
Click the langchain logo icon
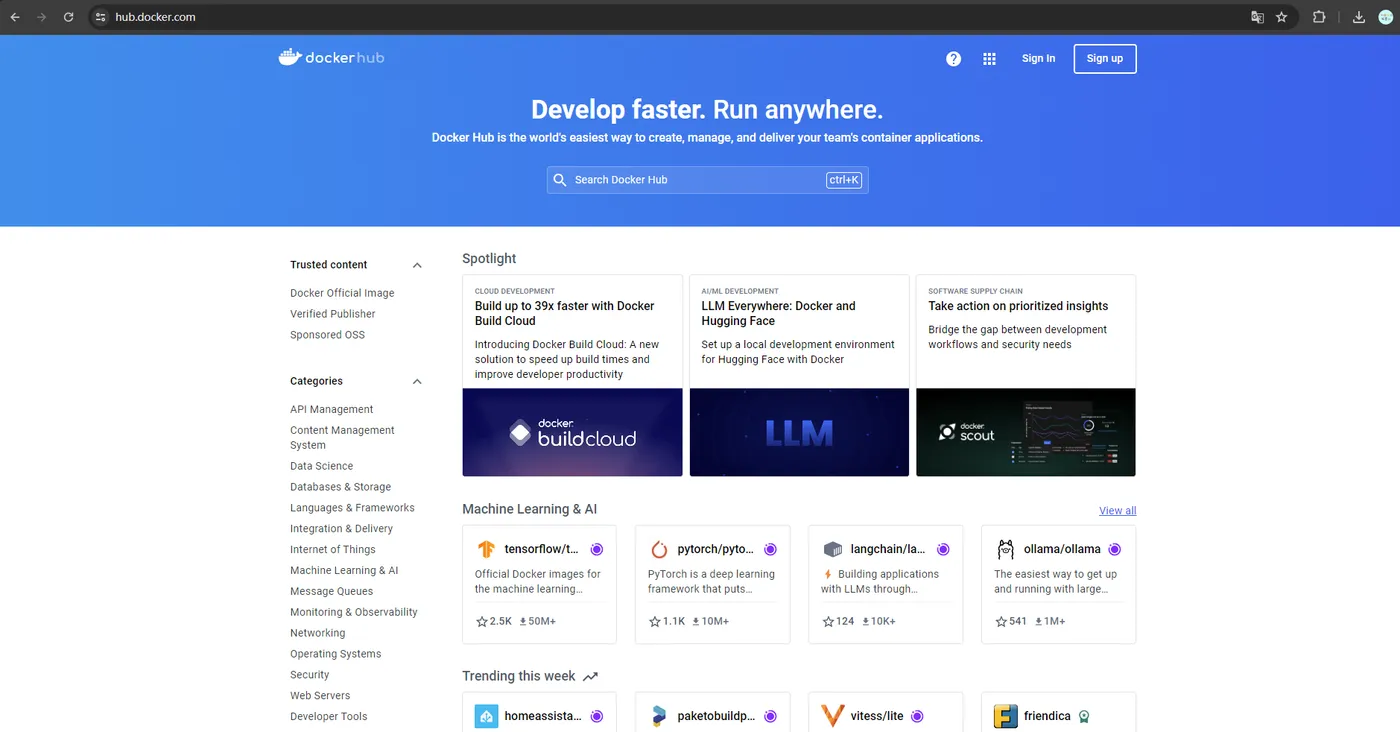point(833,549)
